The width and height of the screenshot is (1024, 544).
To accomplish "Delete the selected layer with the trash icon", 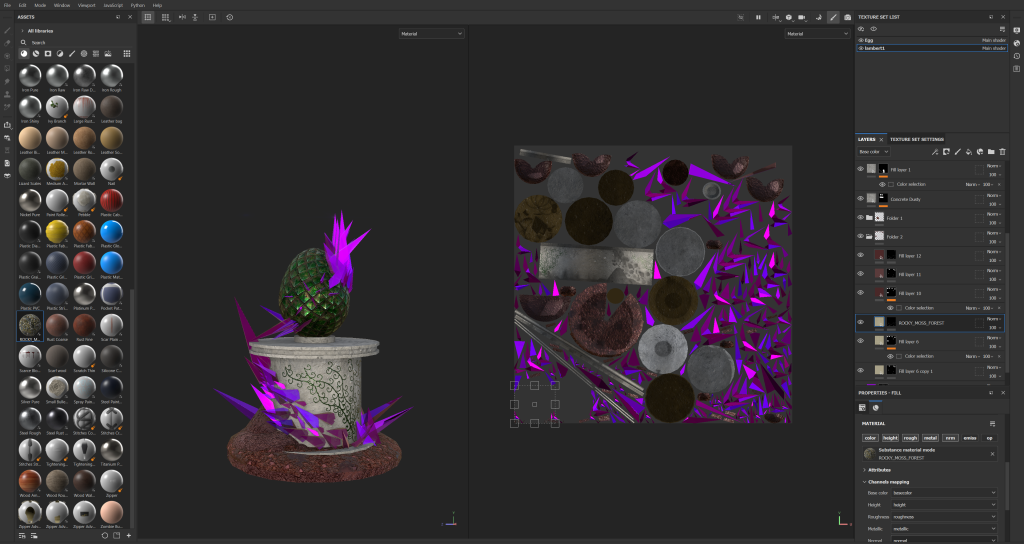I will [1002, 152].
